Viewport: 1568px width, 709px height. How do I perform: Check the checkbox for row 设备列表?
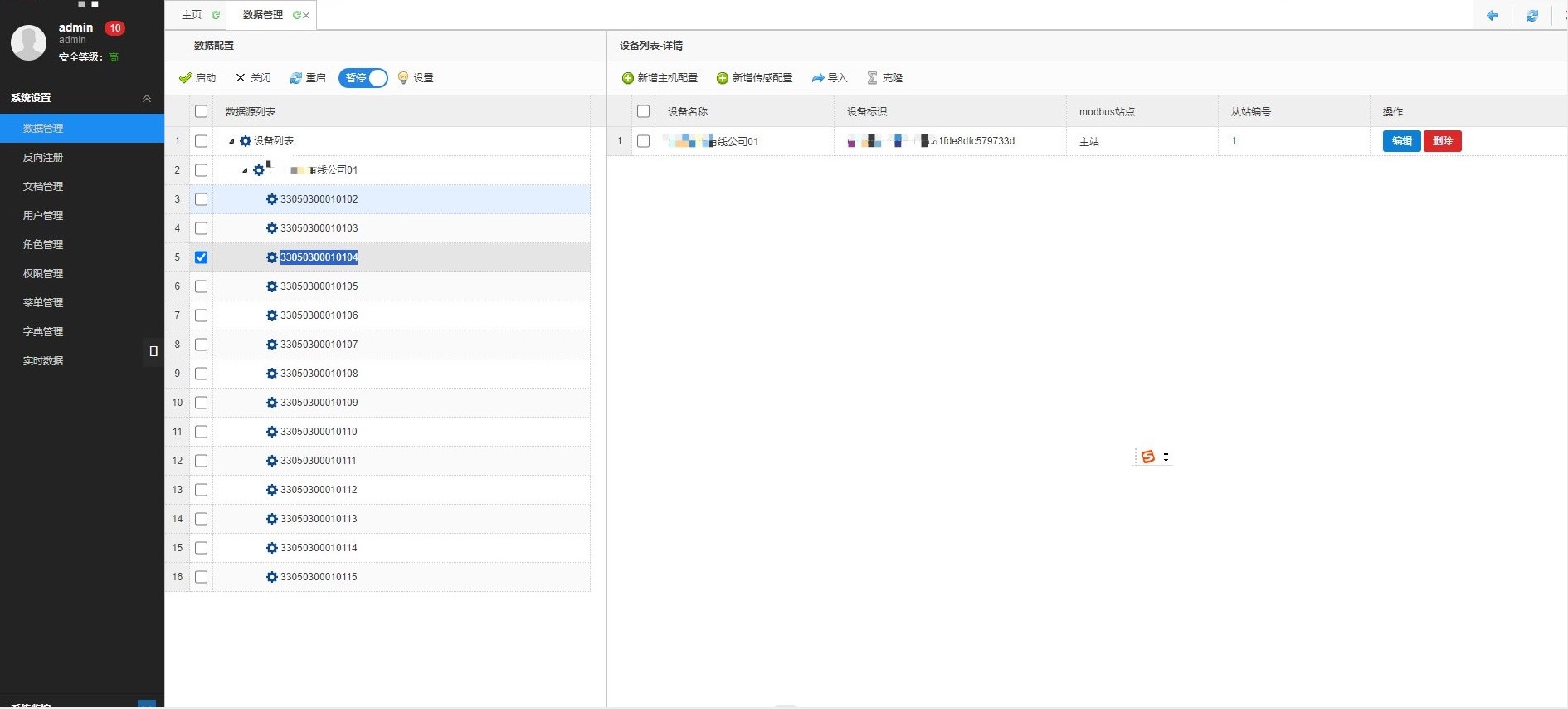click(x=201, y=141)
